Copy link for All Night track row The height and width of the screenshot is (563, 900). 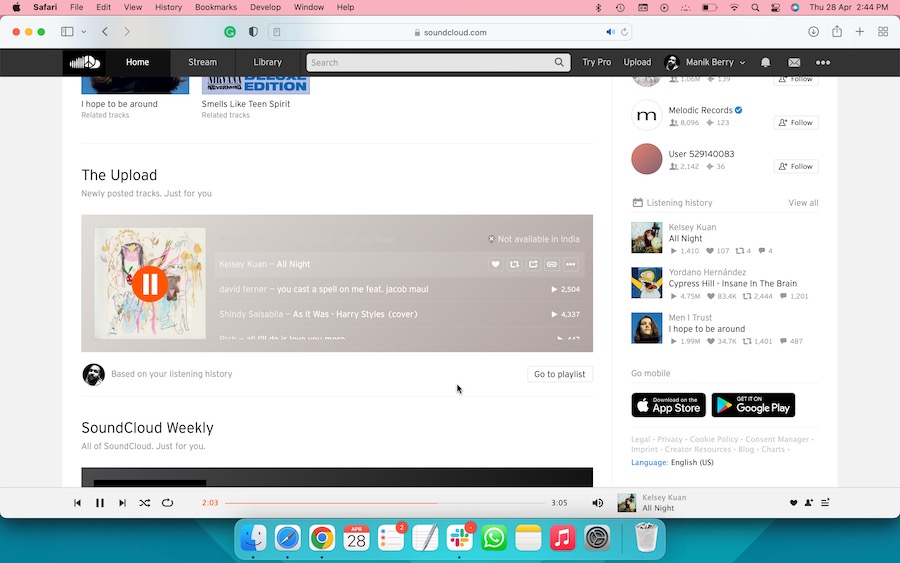point(552,264)
